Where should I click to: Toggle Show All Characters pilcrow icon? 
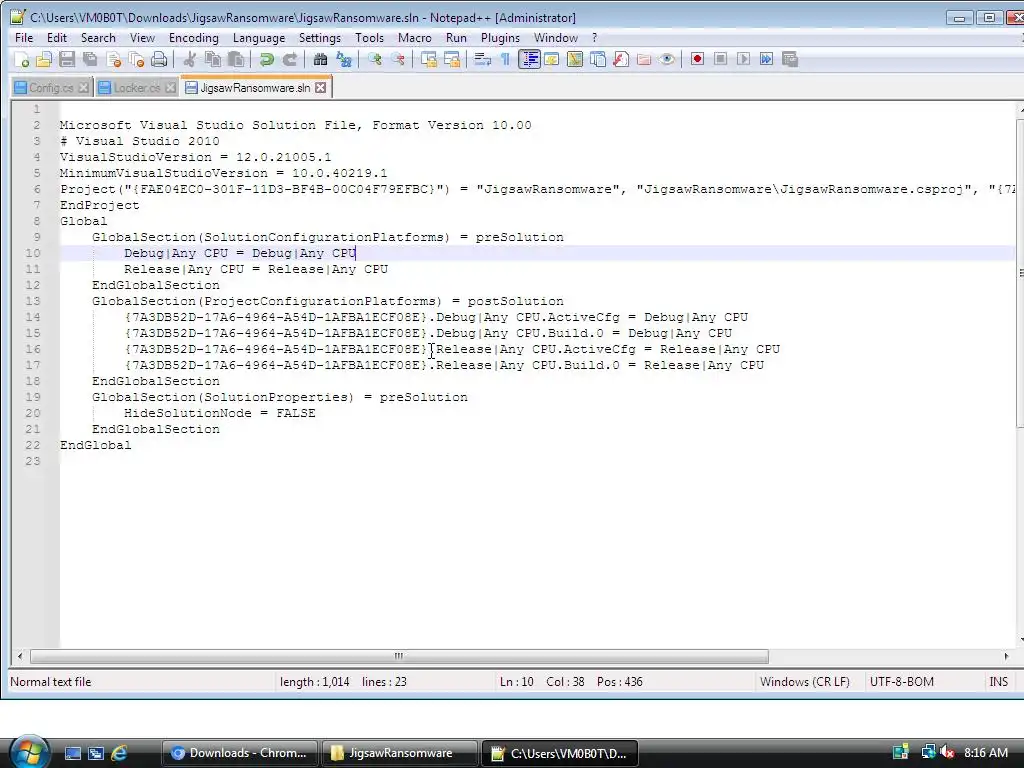[505, 60]
